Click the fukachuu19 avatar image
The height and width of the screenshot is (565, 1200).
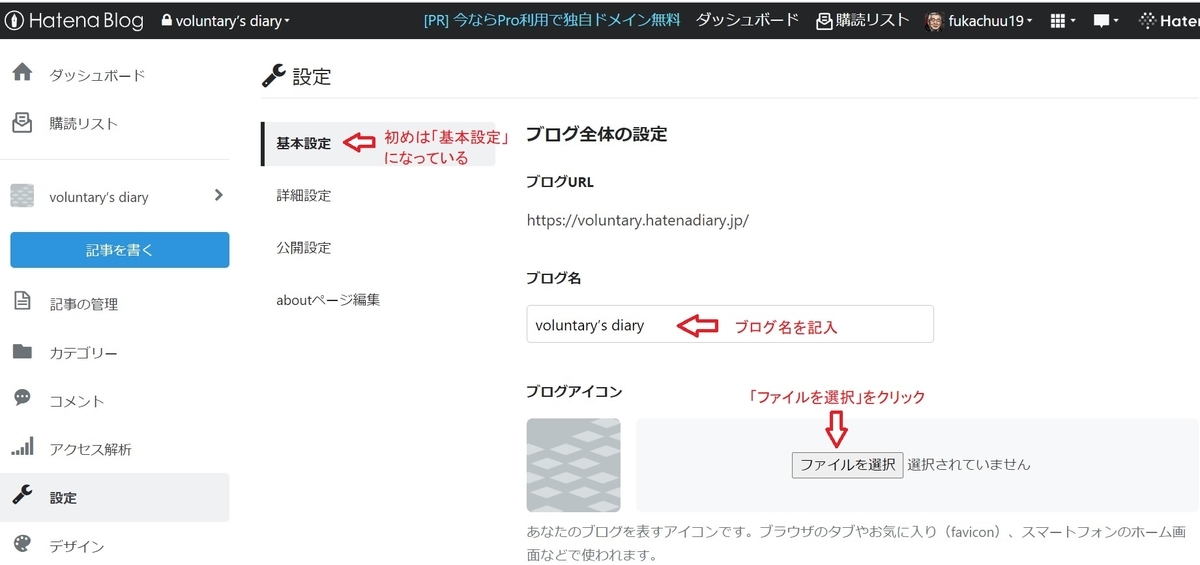(x=935, y=21)
